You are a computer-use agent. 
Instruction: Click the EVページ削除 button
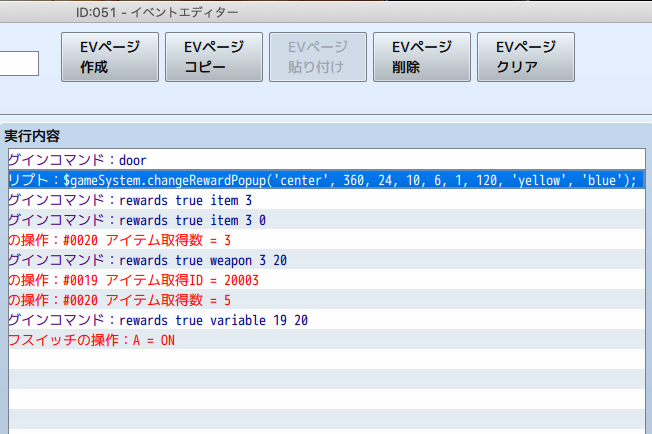(422, 58)
